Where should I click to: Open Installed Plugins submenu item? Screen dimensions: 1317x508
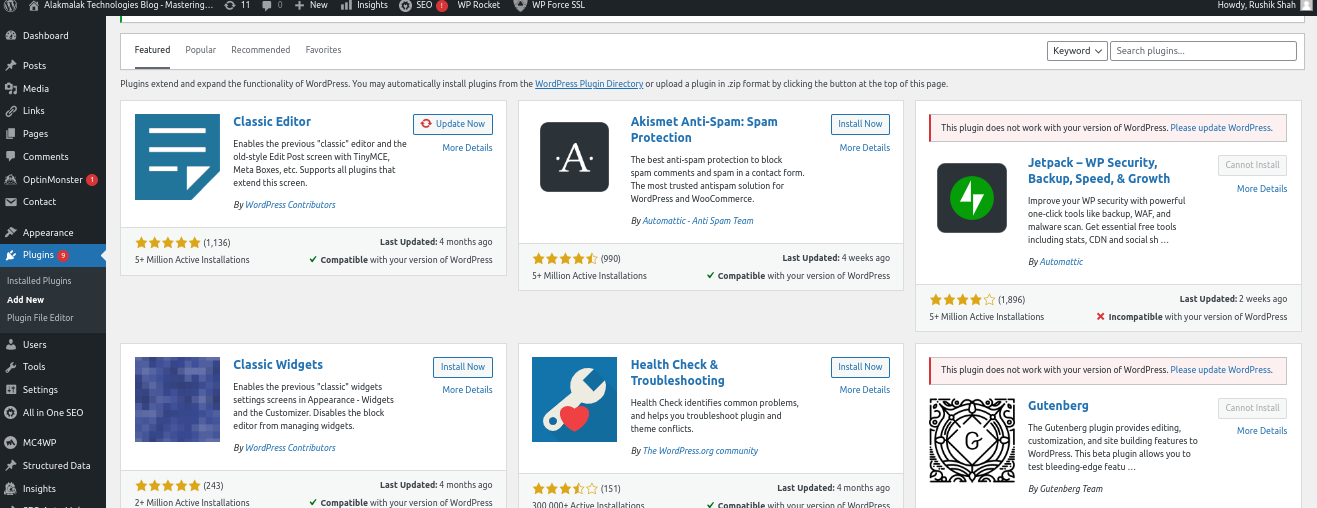[x=39, y=281]
